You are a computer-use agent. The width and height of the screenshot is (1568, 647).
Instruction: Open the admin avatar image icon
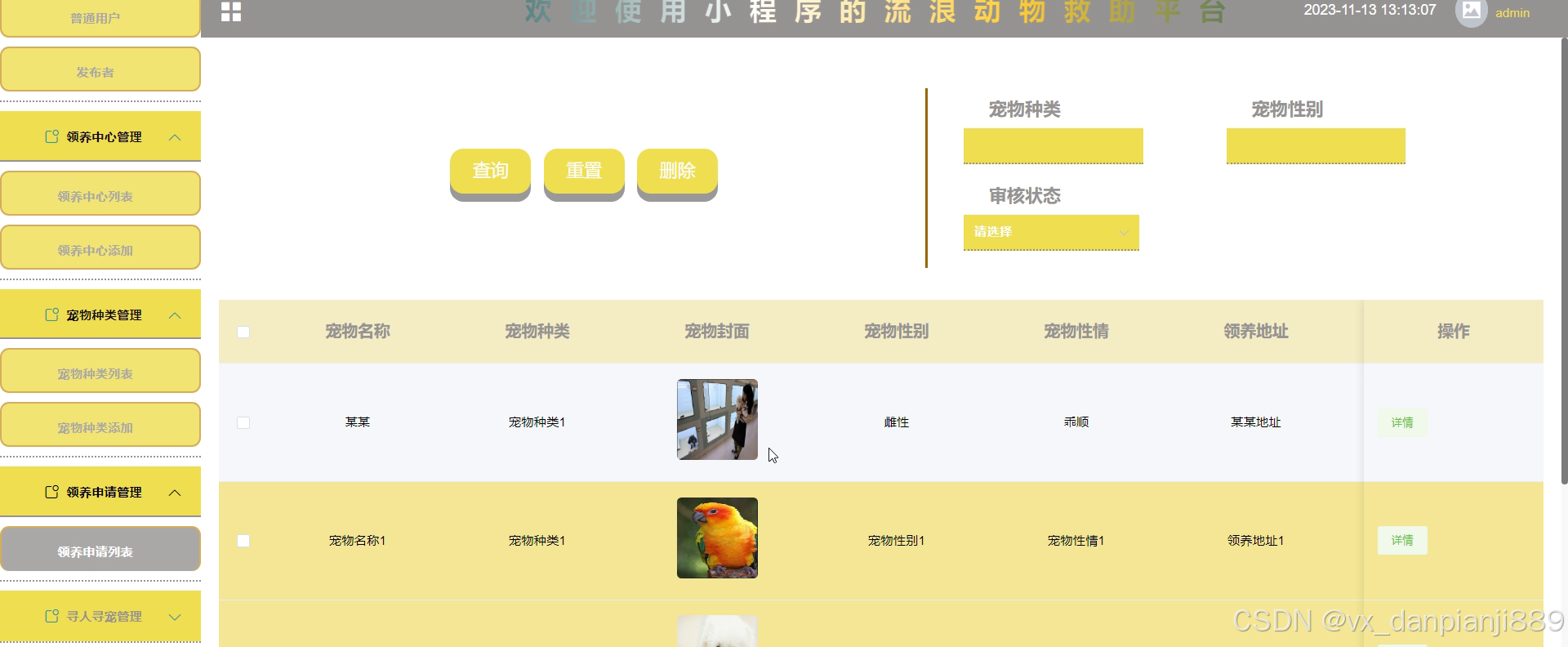coord(1471,11)
